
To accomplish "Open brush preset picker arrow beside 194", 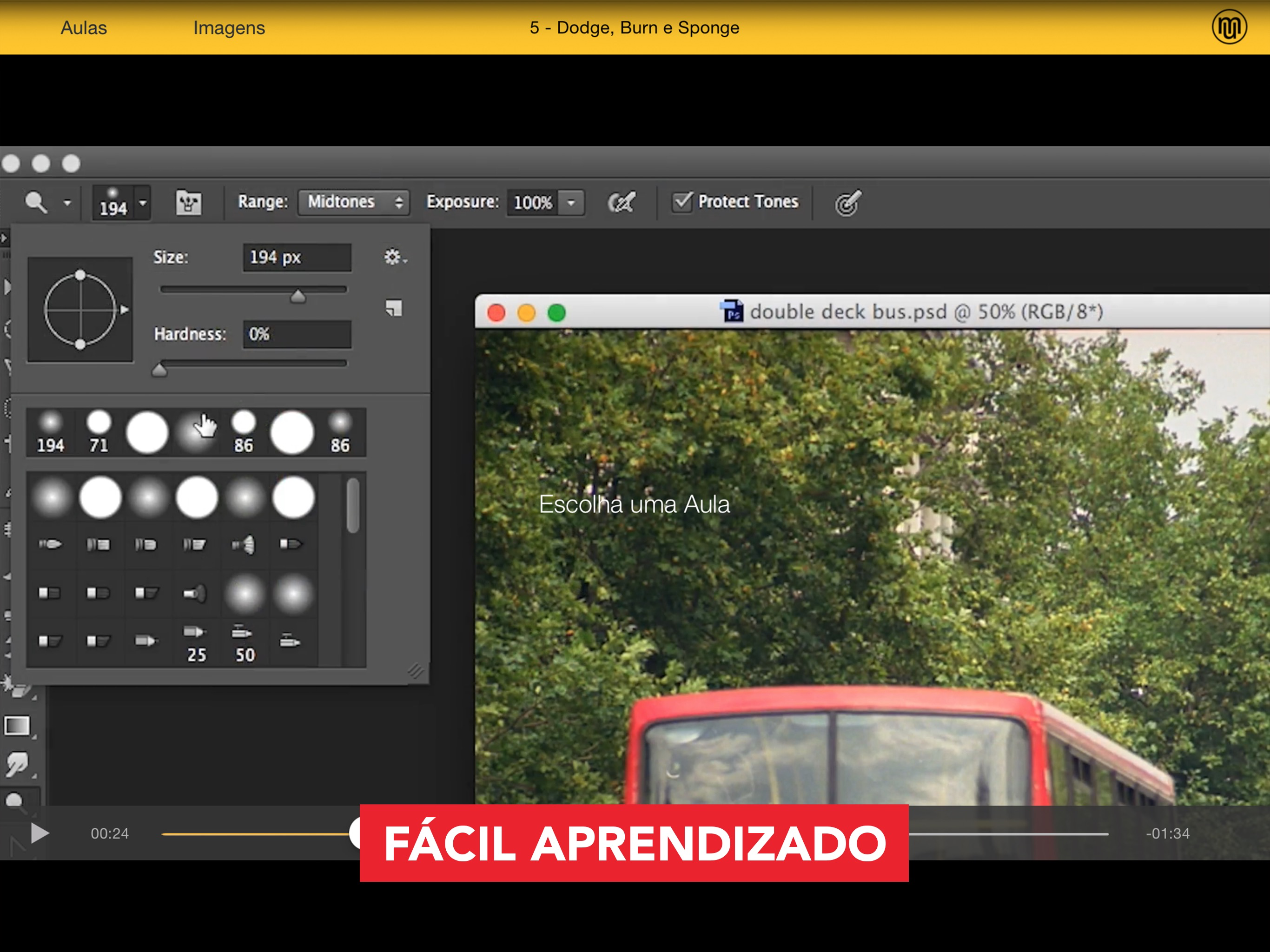I will 142,203.
